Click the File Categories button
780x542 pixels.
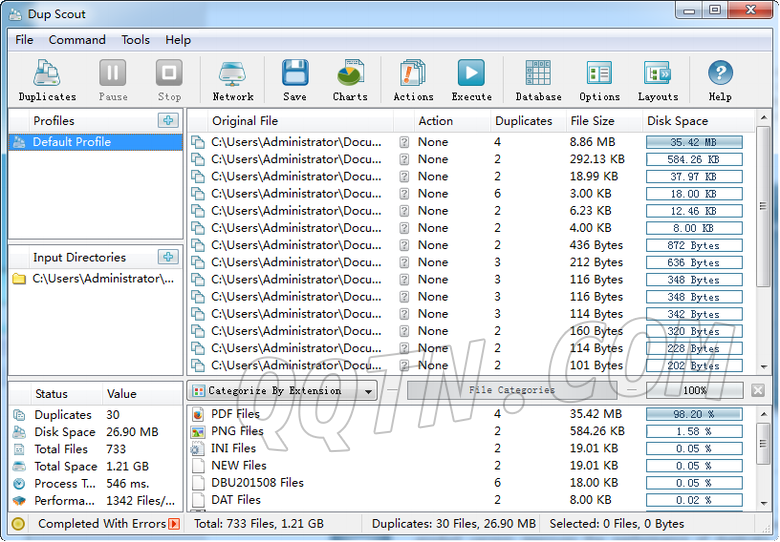click(x=511, y=391)
